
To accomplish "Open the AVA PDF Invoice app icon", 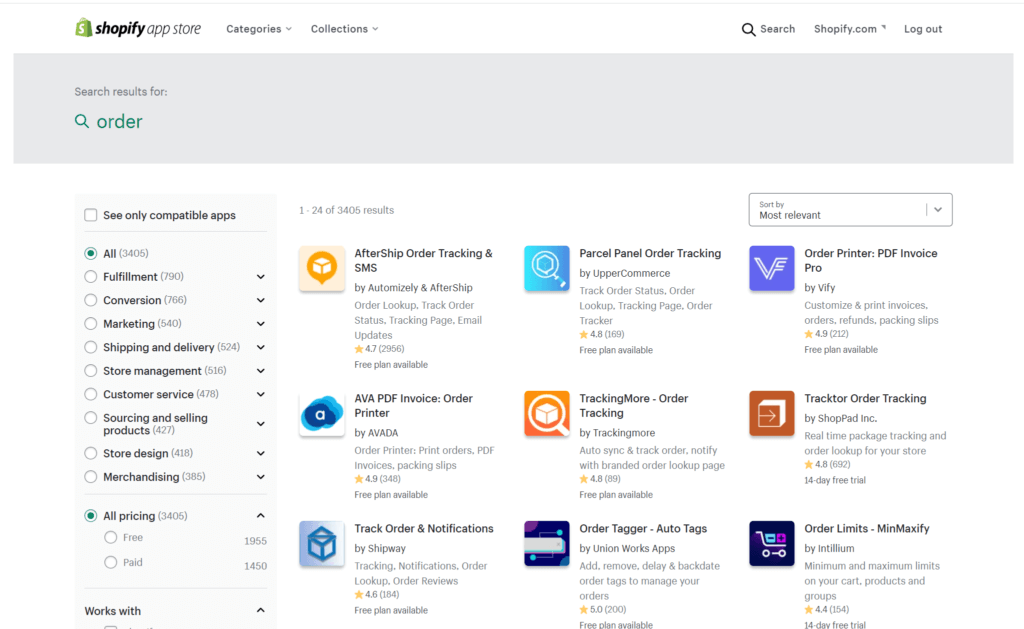I will (x=321, y=413).
